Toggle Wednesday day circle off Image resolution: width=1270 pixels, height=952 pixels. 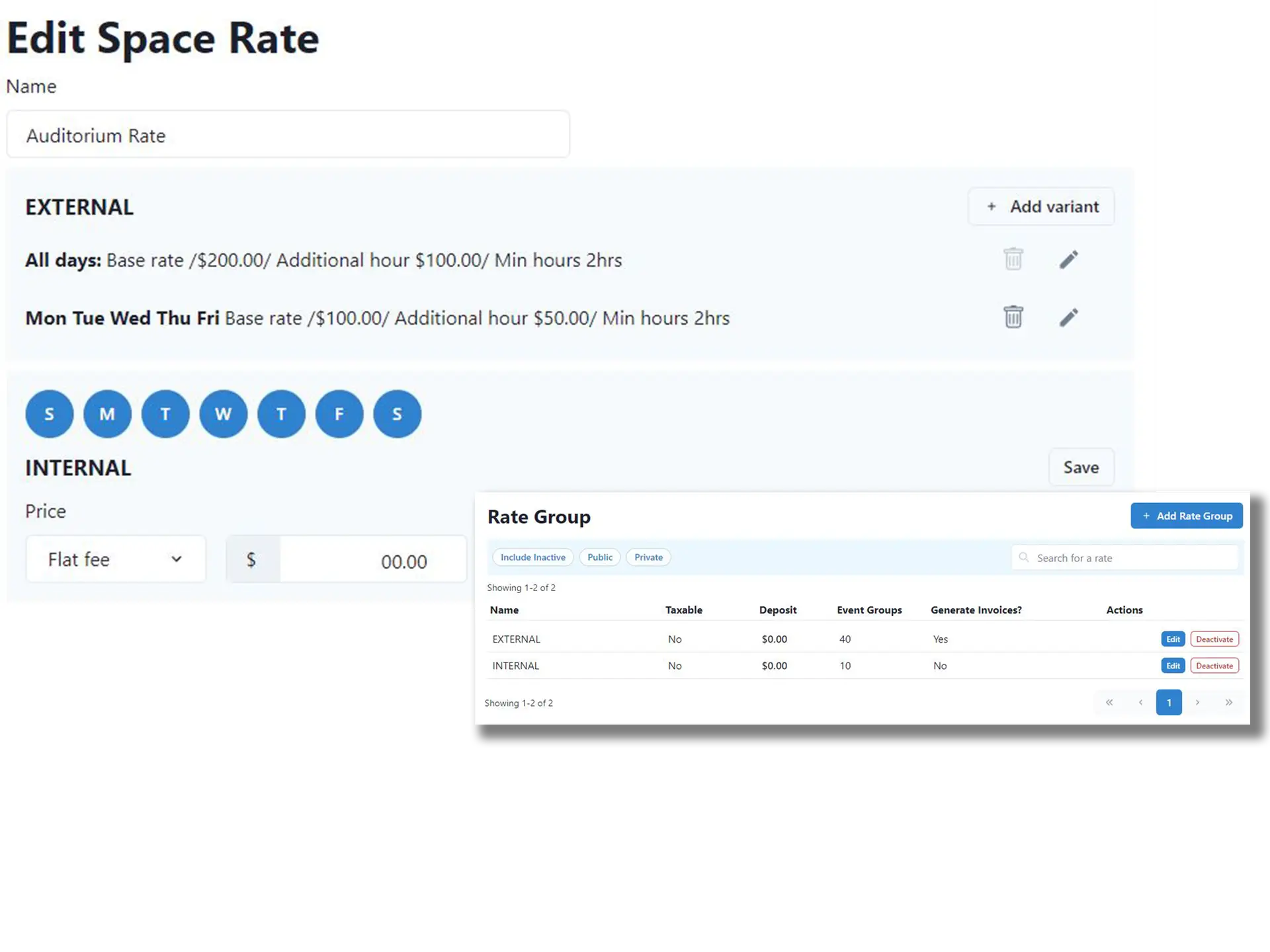pyautogui.click(x=223, y=414)
